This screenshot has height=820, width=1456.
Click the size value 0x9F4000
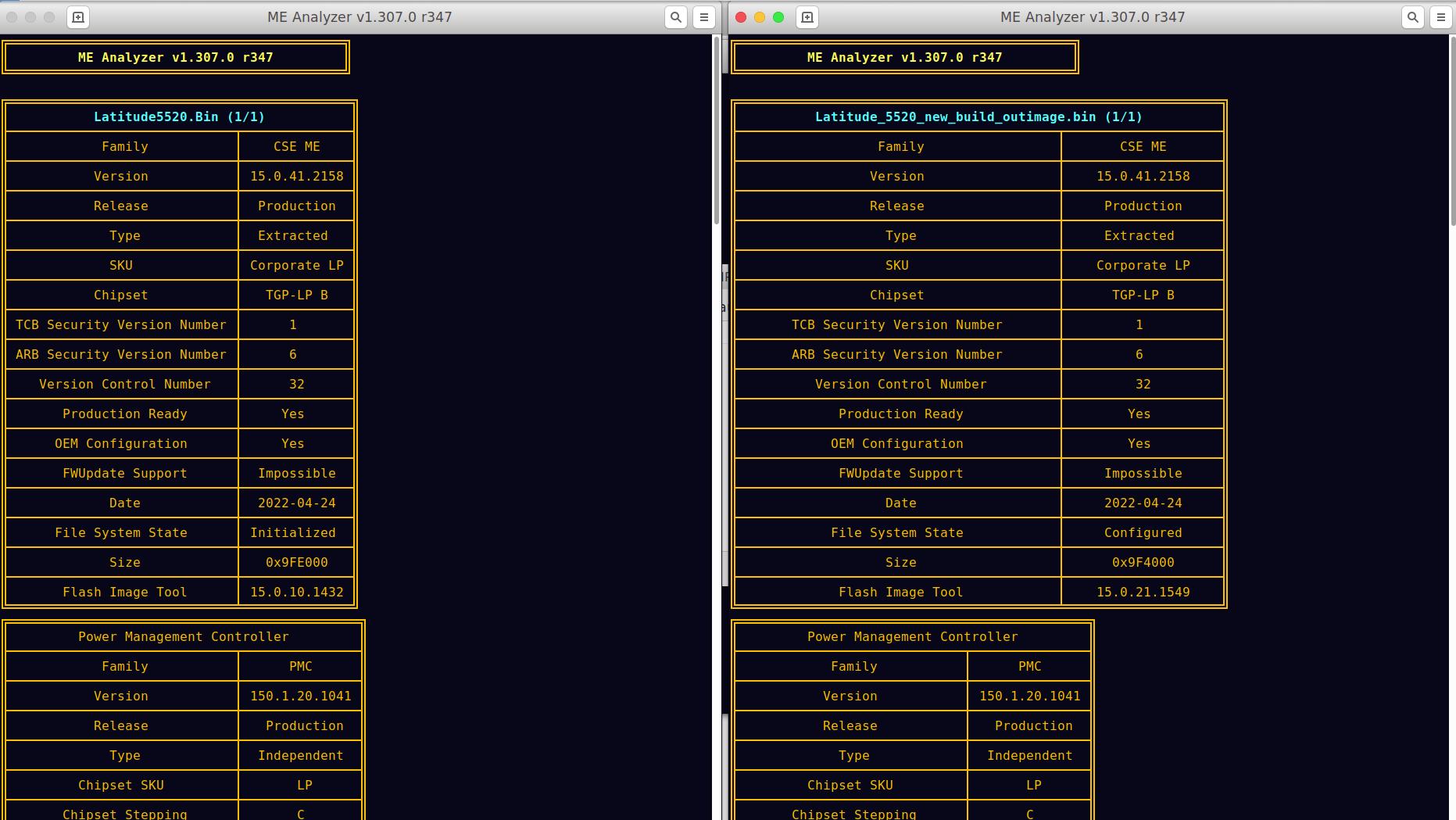(x=1143, y=562)
